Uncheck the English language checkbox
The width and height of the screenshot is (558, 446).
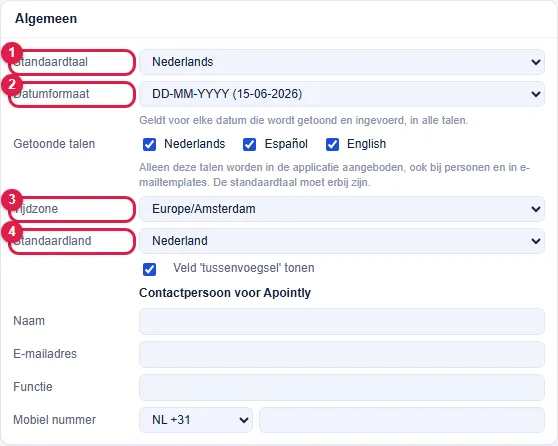332,145
